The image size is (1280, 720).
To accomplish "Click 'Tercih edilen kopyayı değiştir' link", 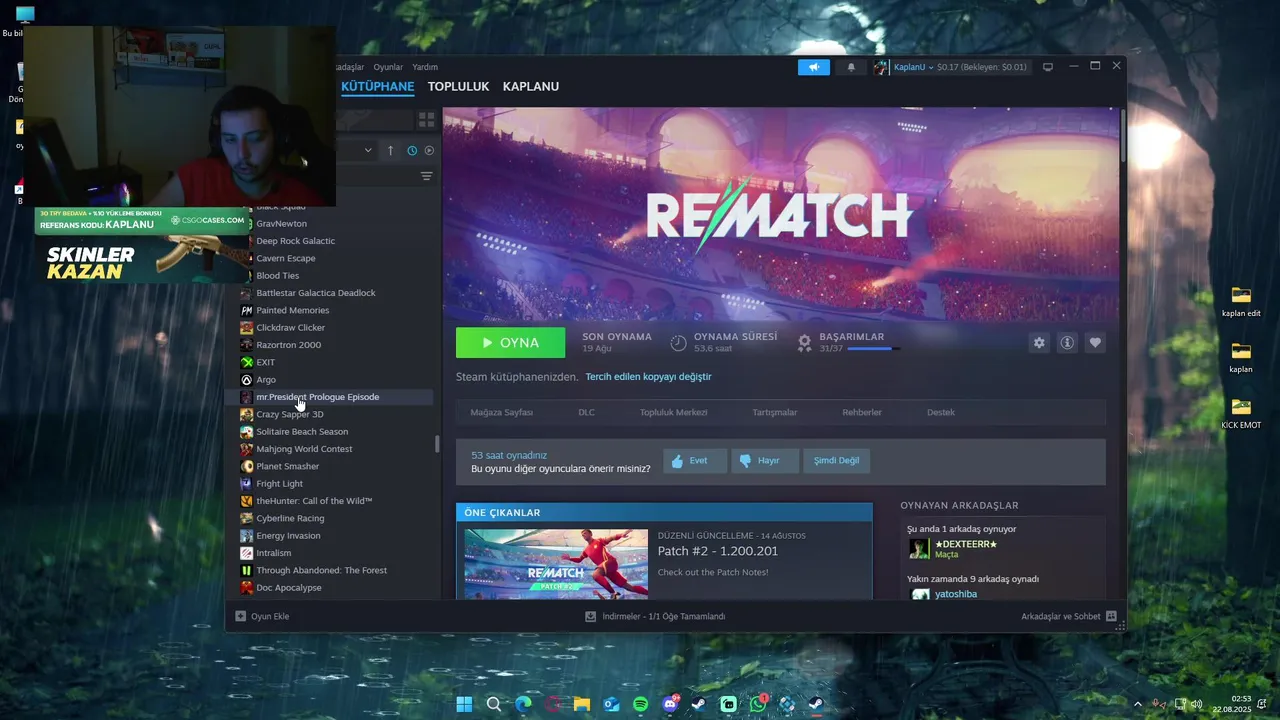I will pos(648,377).
